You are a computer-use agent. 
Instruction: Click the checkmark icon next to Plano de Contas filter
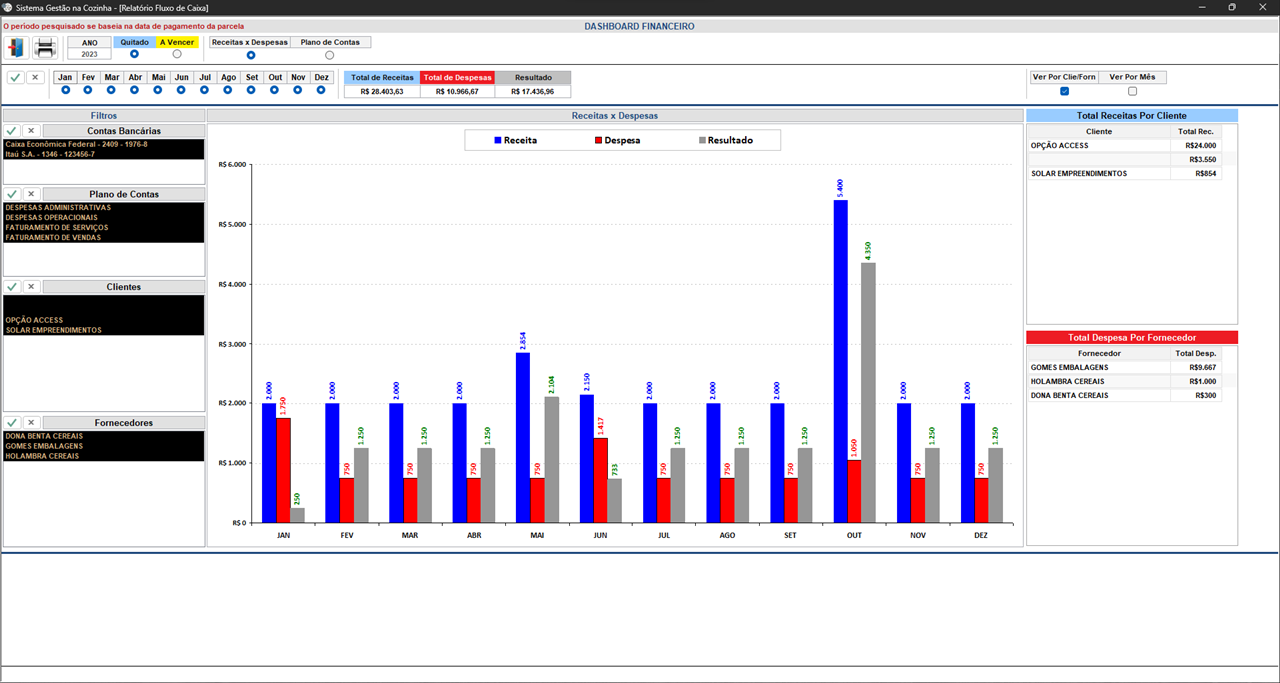coord(12,194)
